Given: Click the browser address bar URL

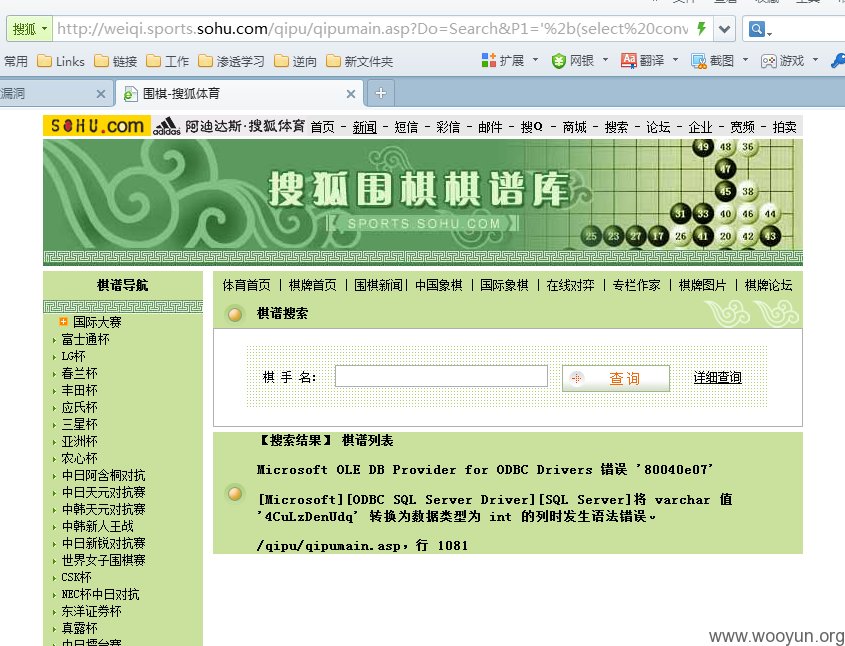Looking at the screenshot, I should click(373, 29).
